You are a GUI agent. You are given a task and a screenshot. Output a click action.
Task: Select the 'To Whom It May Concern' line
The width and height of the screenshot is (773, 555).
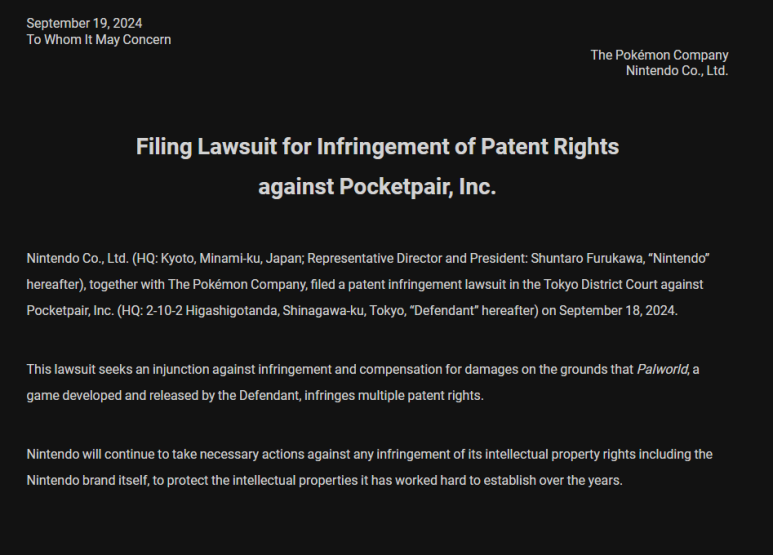[x=99, y=39]
